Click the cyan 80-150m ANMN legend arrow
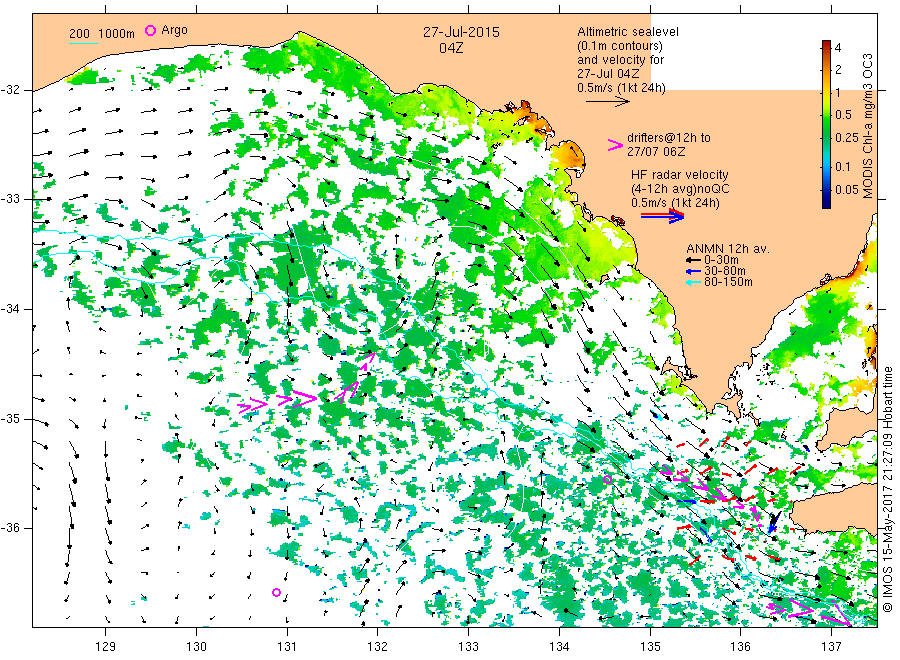 pyautogui.click(x=693, y=282)
